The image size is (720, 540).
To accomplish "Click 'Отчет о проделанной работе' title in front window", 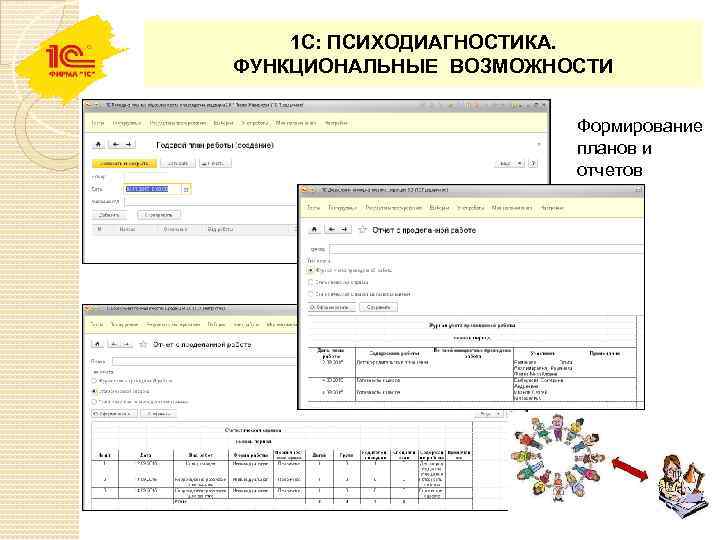I will [x=424, y=230].
